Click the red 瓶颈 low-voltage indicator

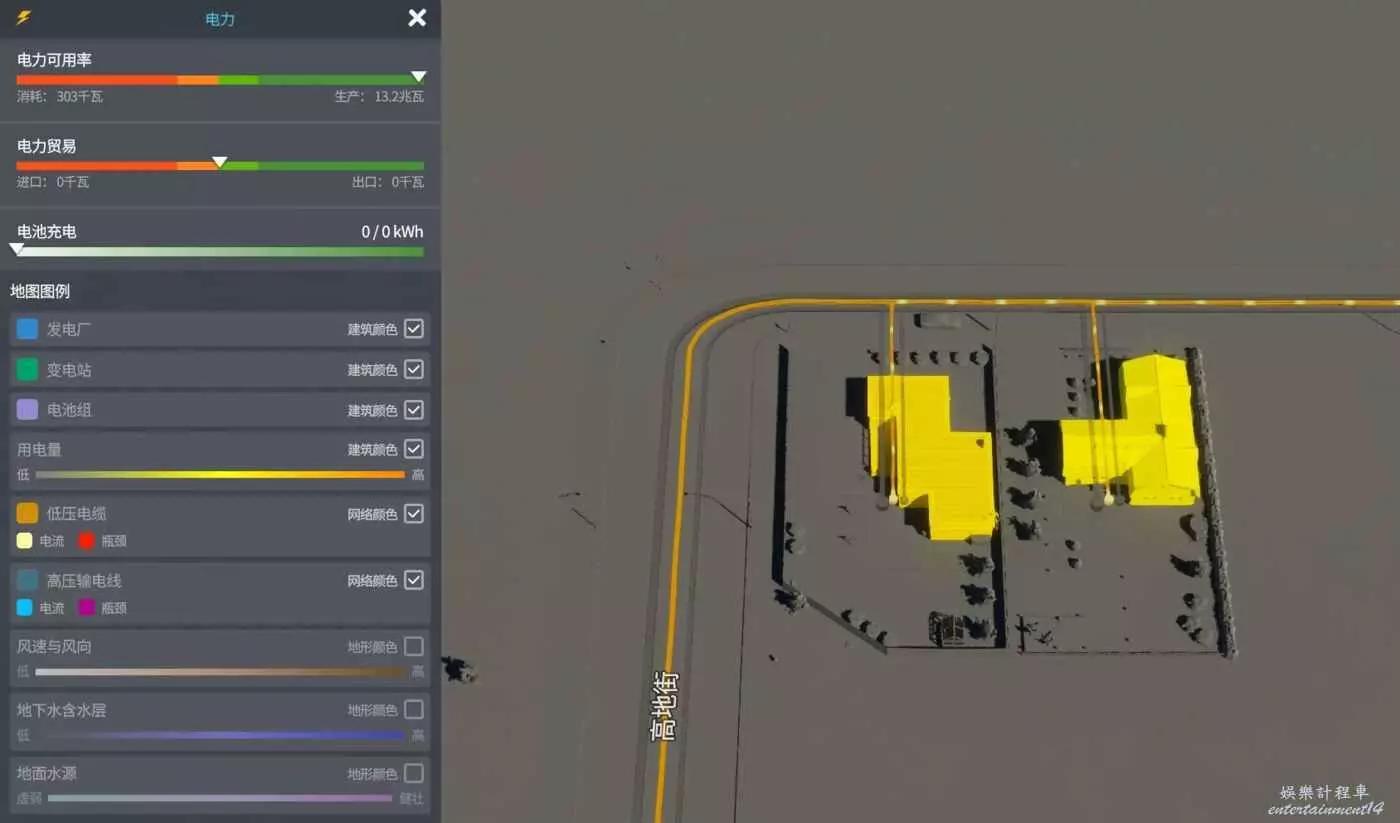point(87,541)
